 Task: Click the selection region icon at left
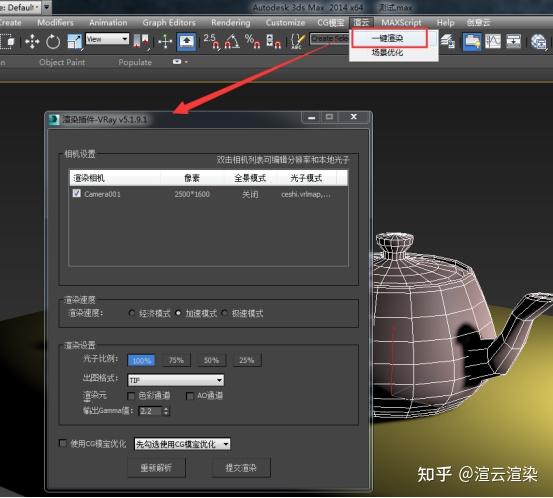(x=8, y=42)
